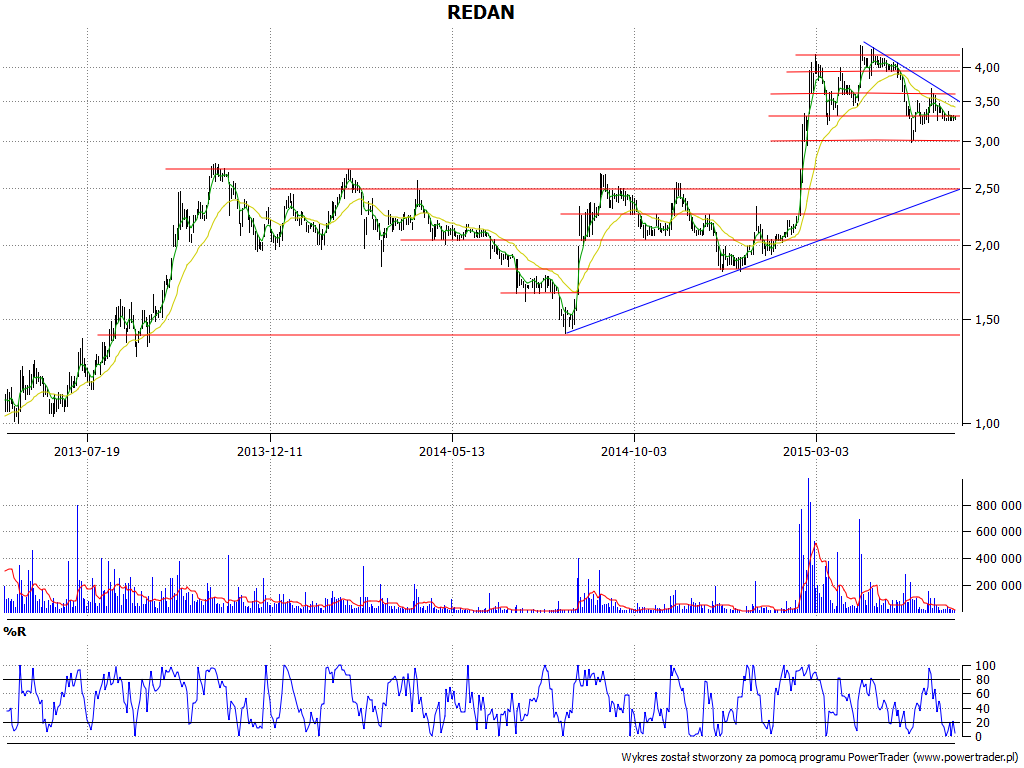Image resolution: width=1024 pixels, height=768 pixels.
Task: Click the 0 level on %R axis
Action: (979, 737)
